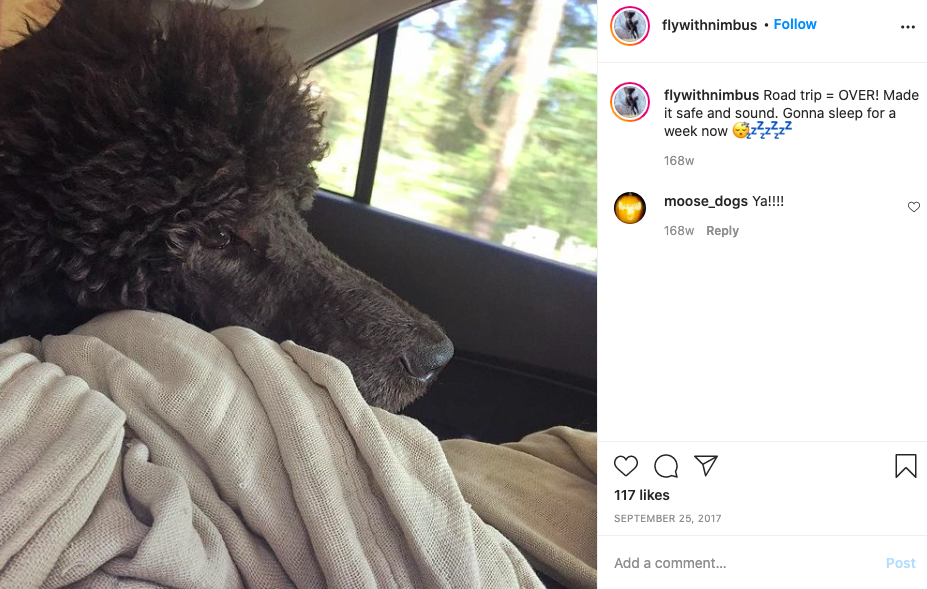Share post with paper plane icon
The image size is (927, 589).
click(x=706, y=466)
